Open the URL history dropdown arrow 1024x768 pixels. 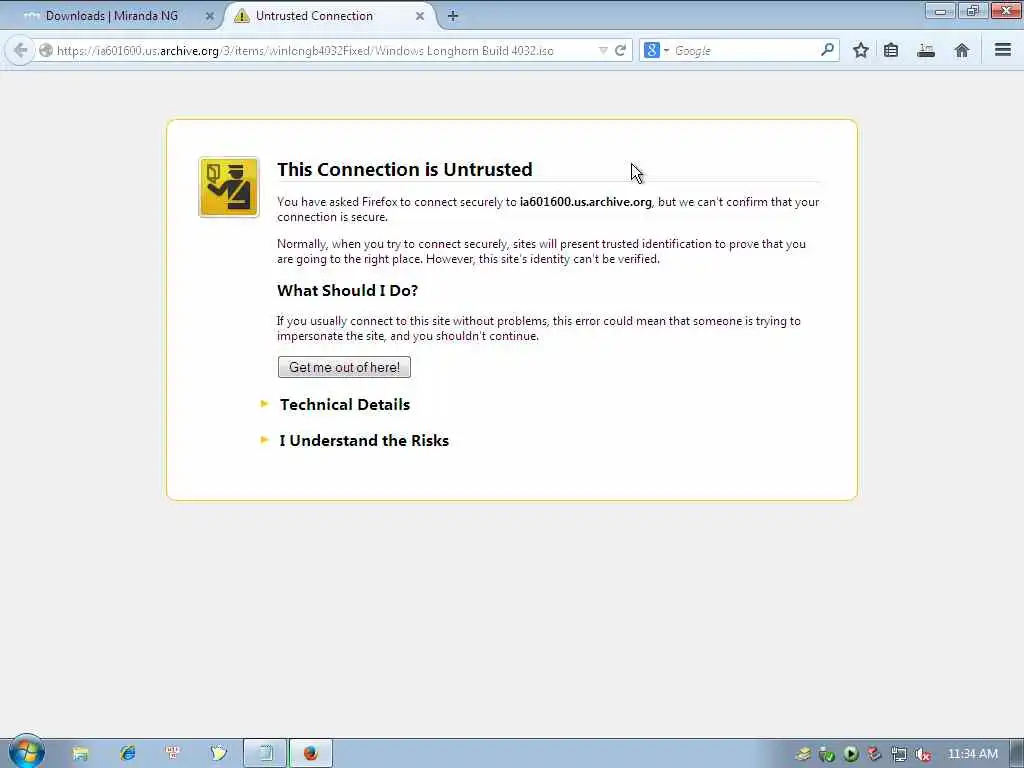coord(603,50)
